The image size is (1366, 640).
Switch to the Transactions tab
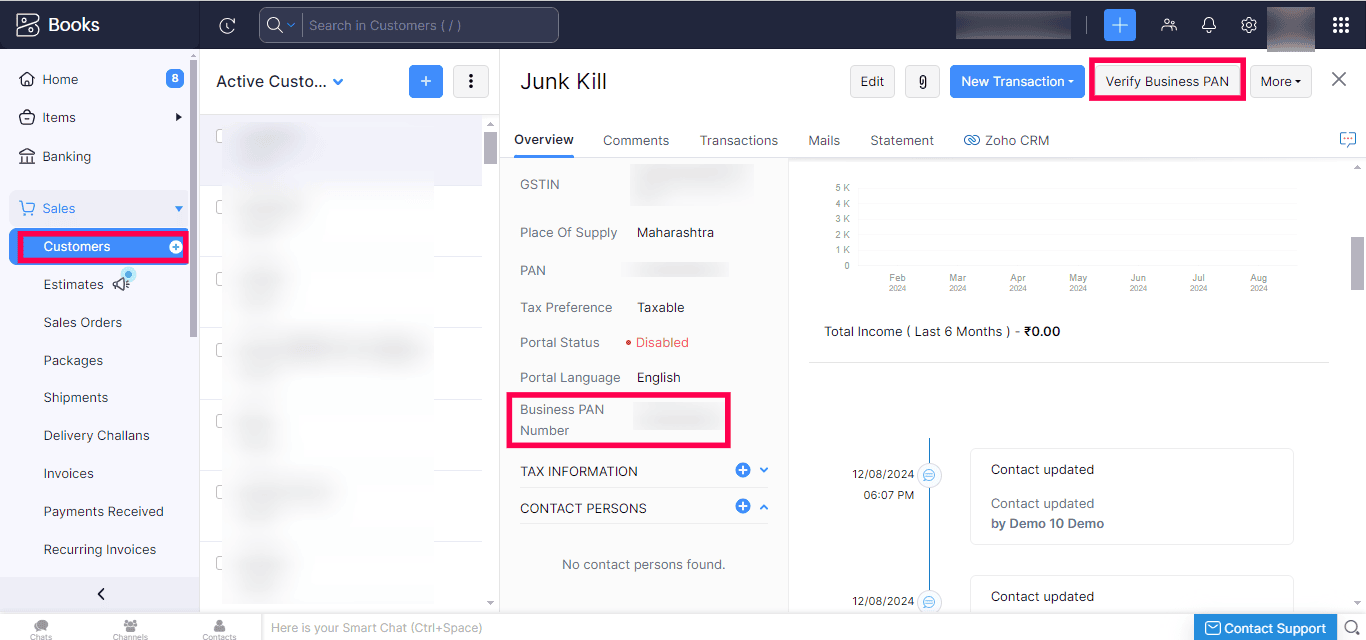click(739, 141)
